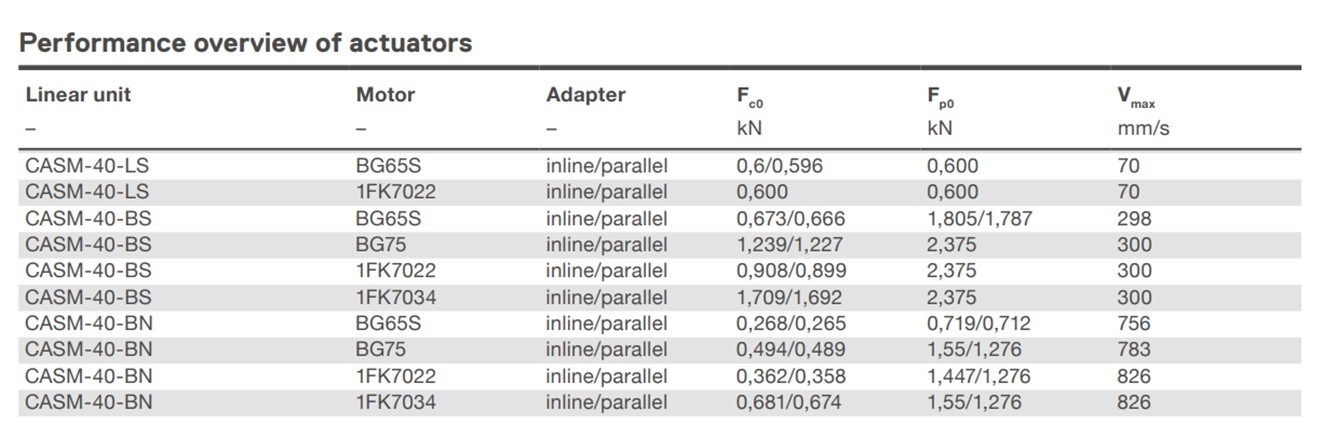This screenshot has width=1323, height=443.
Task: Click the "Performance overview of actuators" heading
Action: 245,43
